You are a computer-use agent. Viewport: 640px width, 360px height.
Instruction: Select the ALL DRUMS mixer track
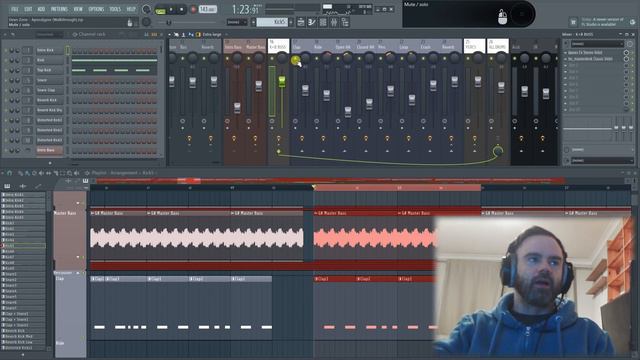pyautogui.click(x=497, y=47)
